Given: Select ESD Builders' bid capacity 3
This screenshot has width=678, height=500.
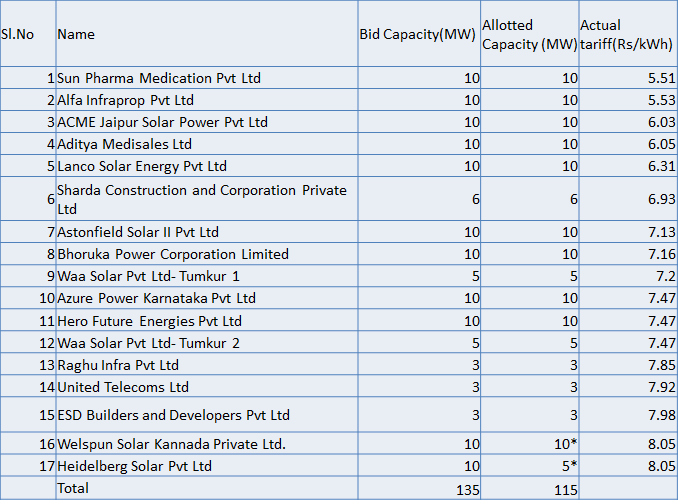Looking at the screenshot, I should coord(476,415).
